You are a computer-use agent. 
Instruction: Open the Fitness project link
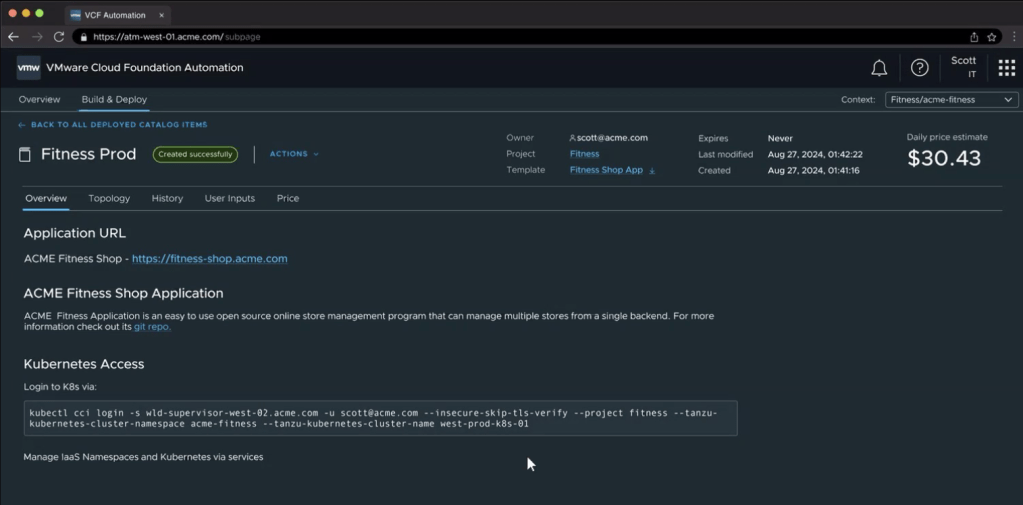tap(584, 154)
